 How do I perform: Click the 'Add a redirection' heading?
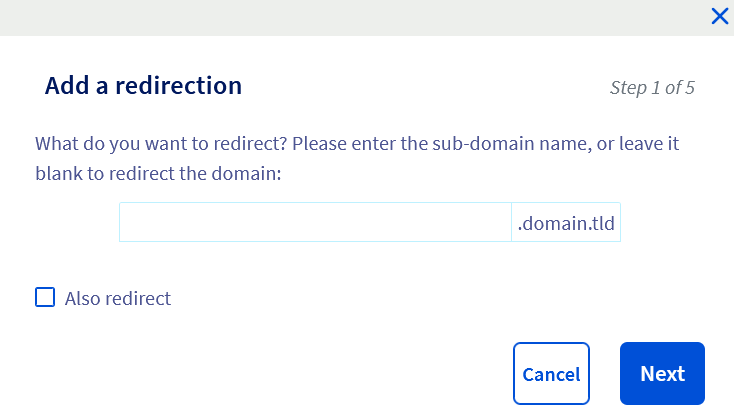[x=143, y=86]
